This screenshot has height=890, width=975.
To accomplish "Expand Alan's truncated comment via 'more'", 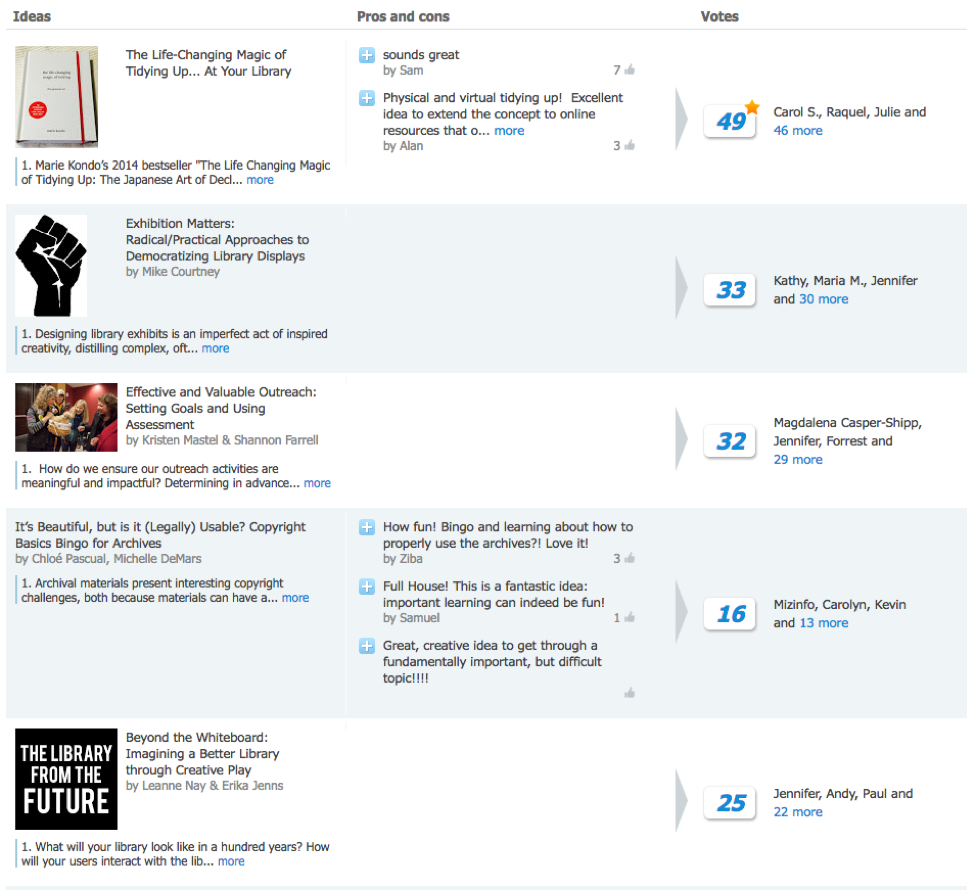I will [509, 131].
